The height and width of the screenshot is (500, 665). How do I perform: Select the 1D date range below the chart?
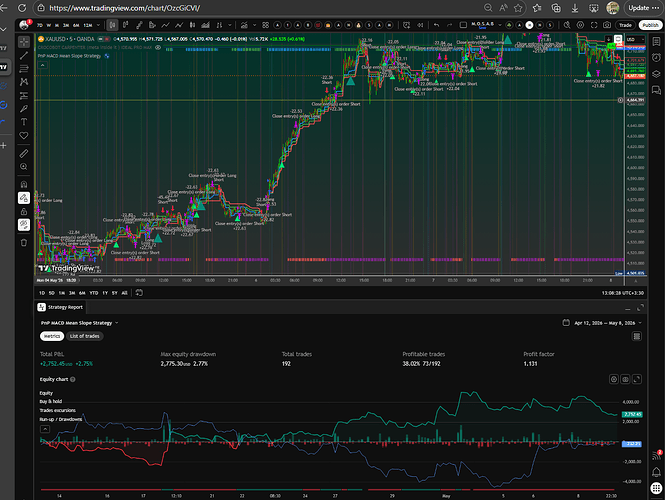click(42, 293)
